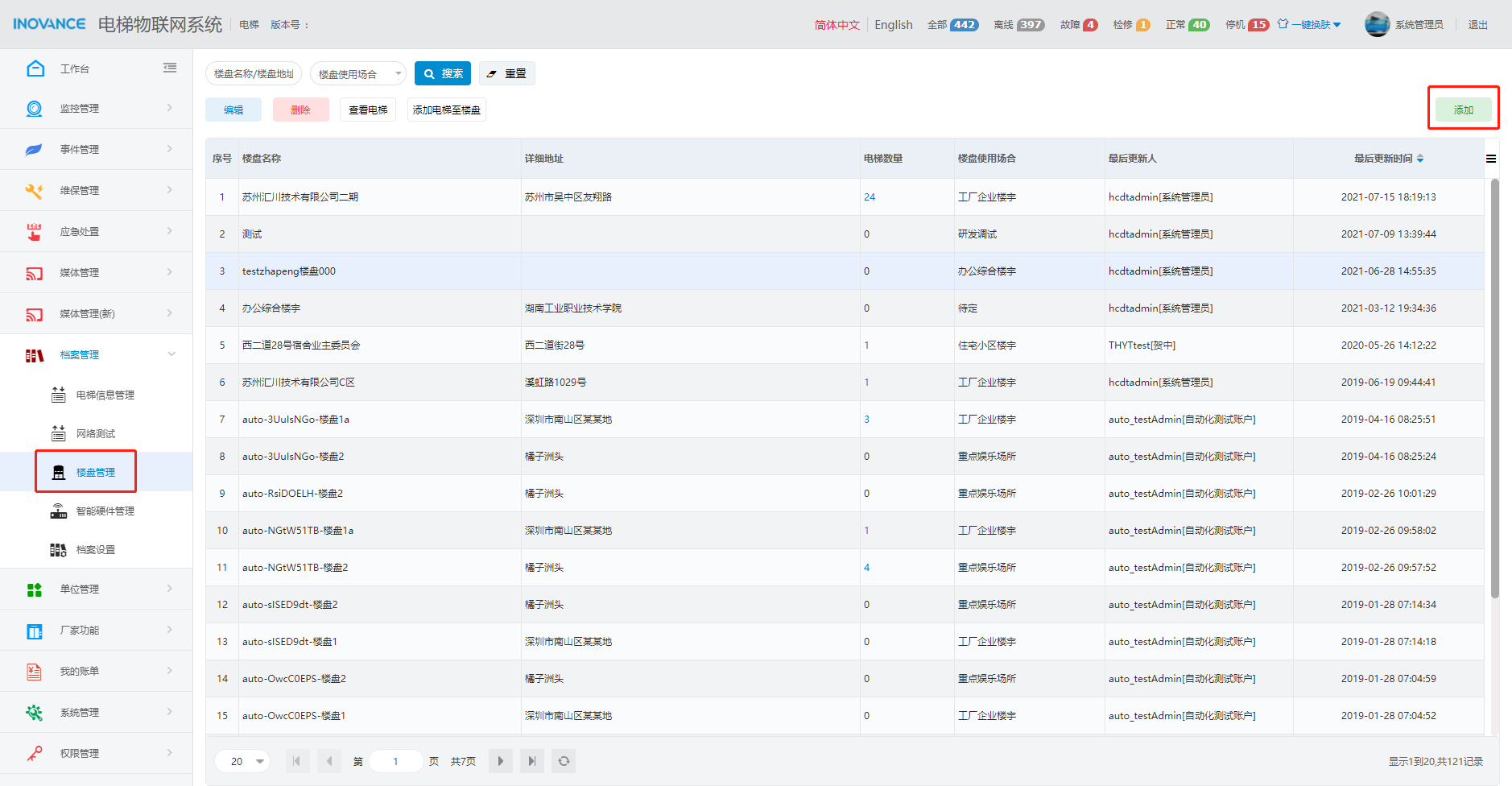The image size is (1512, 786).
Task: Click the 楼盘名称/楼盘地址 search input
Action: 254,74
